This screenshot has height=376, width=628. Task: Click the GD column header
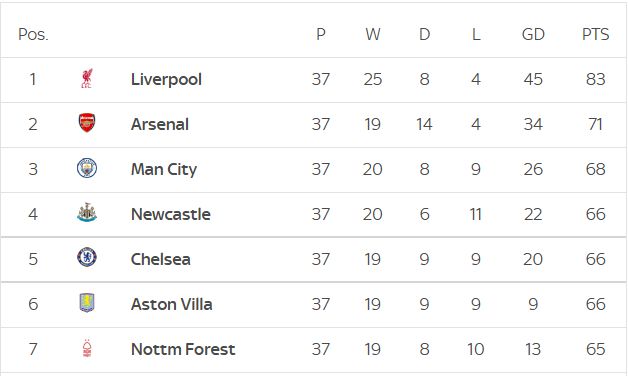(x=533, y=34)
